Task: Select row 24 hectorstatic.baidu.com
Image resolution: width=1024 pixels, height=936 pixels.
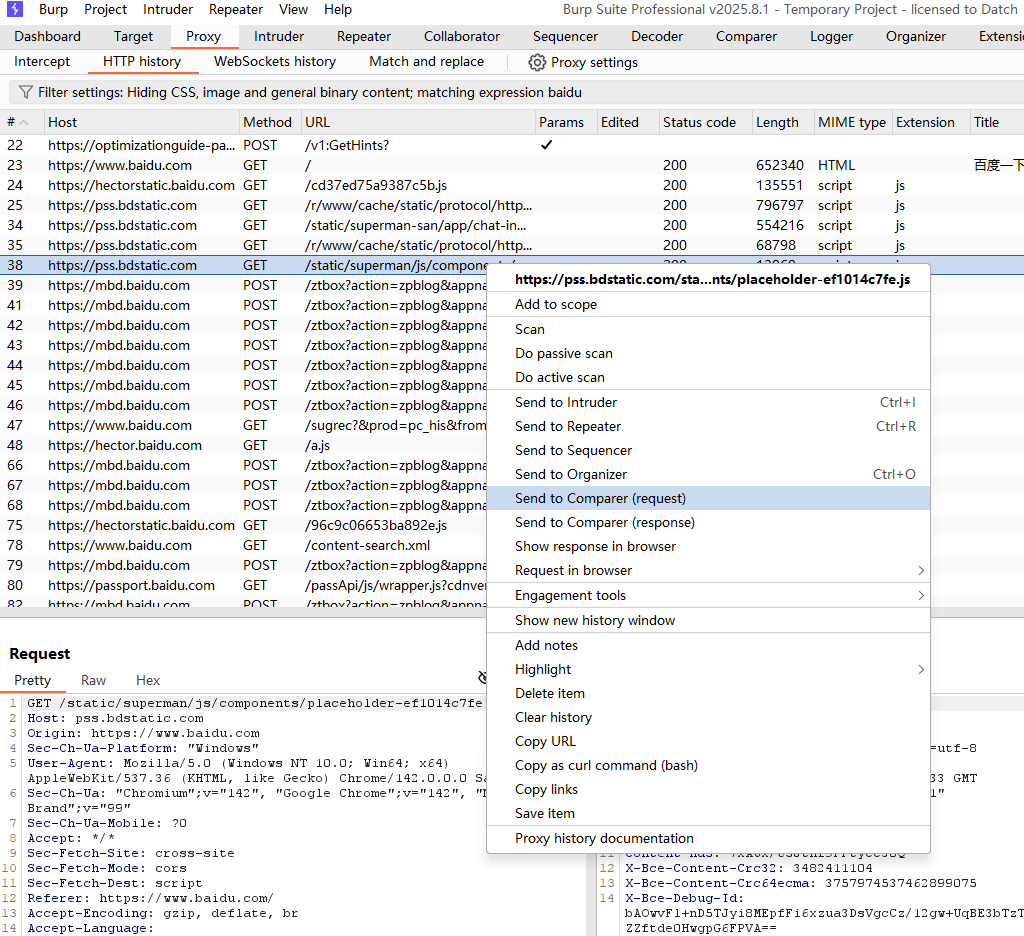Action: (x=512, y=186)
